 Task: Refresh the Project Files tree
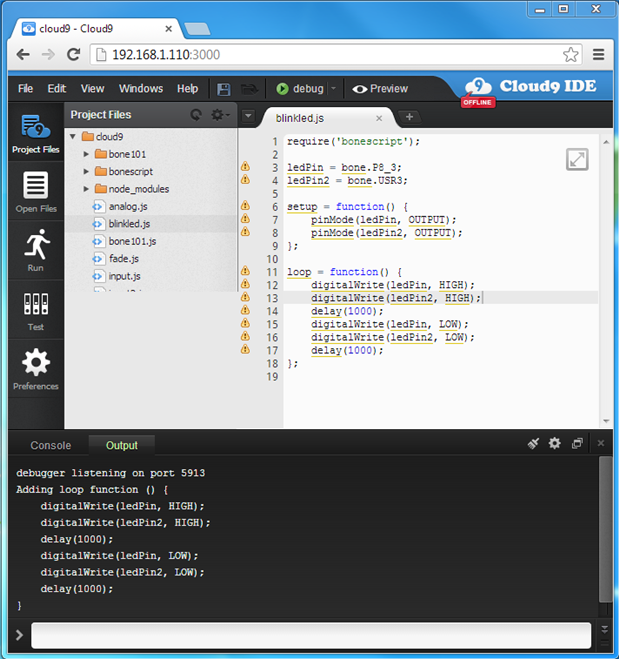click(196, 115)
